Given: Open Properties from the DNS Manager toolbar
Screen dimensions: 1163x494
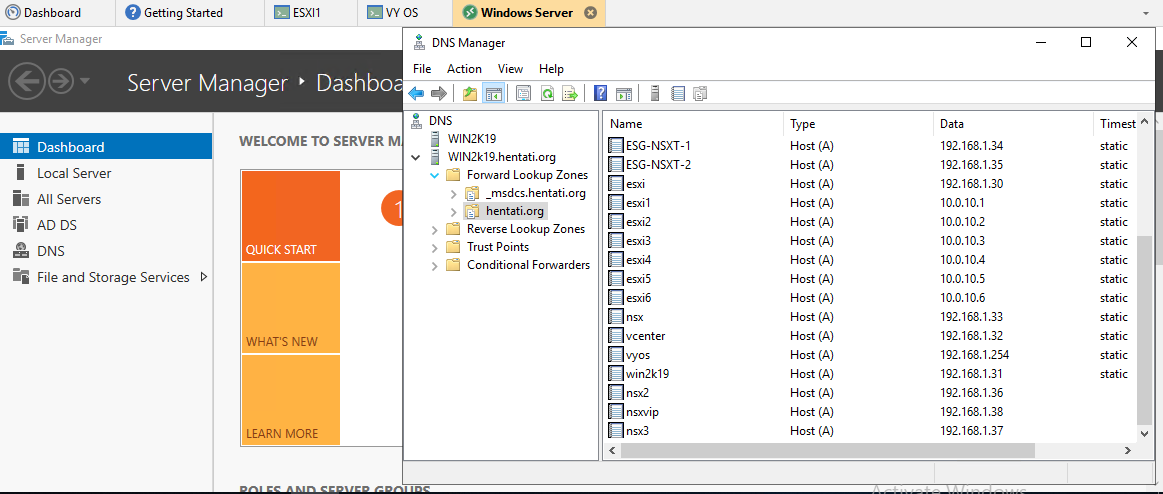Looking at the screenshot, I should (523, 93).
